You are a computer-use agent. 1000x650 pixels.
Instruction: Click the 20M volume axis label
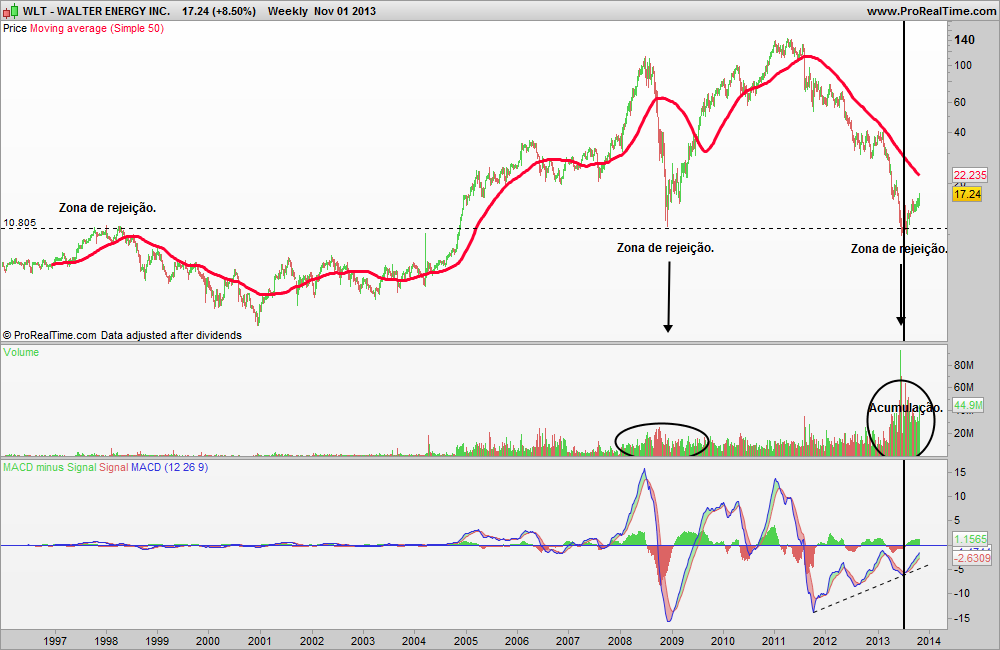pyautogui.click(x=964, y=433)
